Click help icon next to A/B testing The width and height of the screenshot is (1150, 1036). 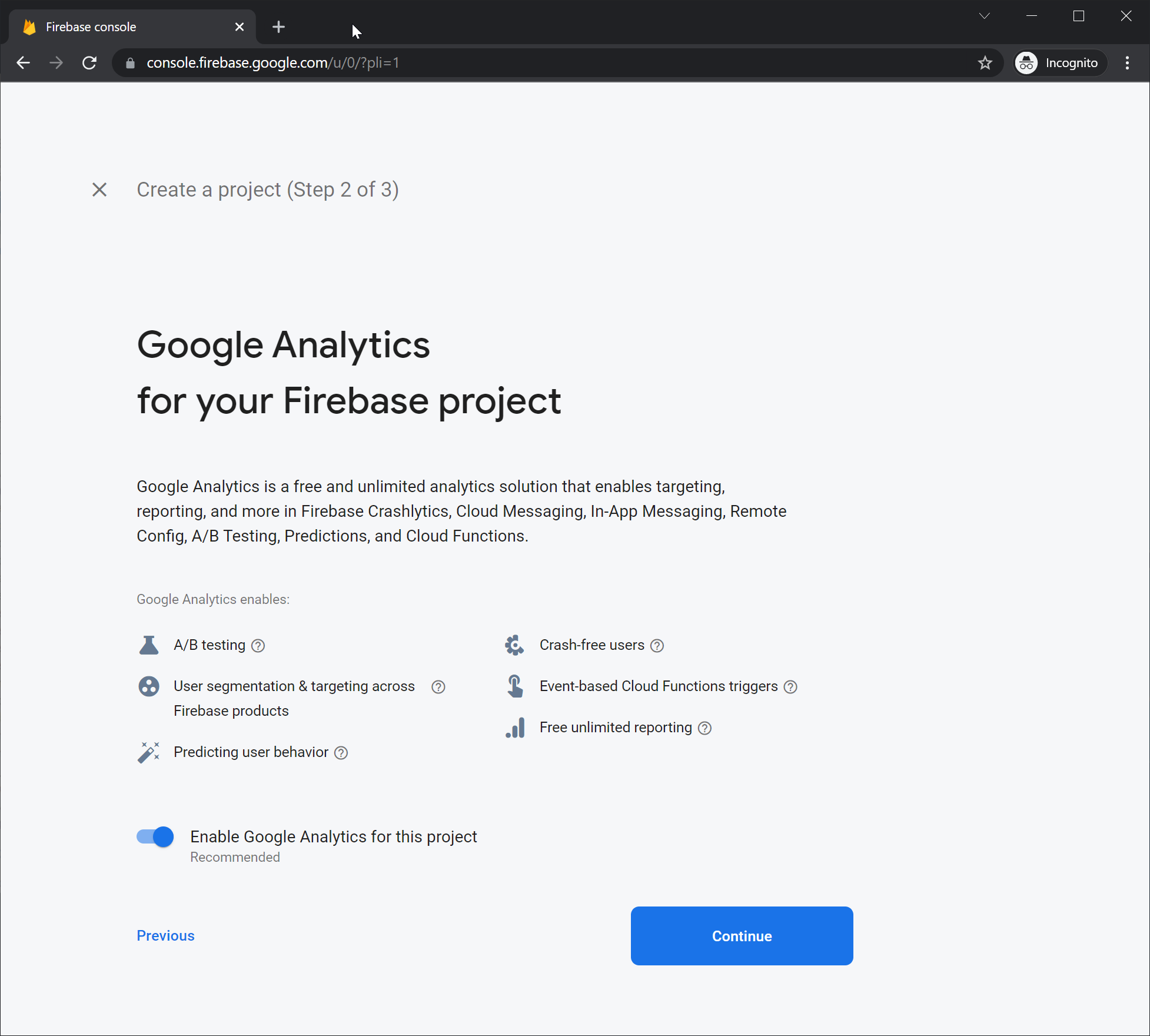pyautogui.click(x=258, y=646)
